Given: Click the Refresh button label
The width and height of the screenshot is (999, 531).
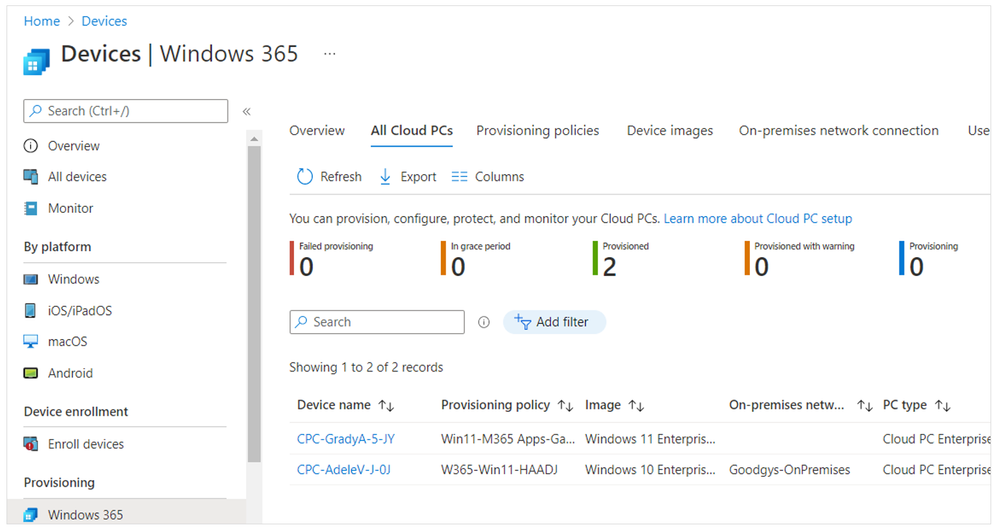Looking at the screenshot, I should 341,177.
